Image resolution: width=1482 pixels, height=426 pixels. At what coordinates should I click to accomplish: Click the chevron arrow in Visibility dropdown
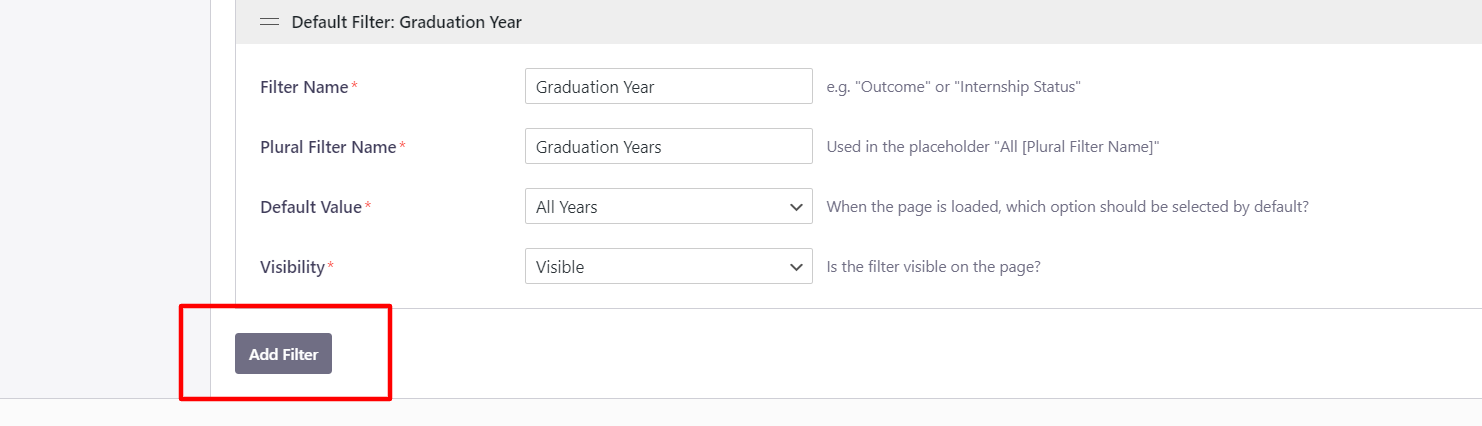click(x=796, y=267)
